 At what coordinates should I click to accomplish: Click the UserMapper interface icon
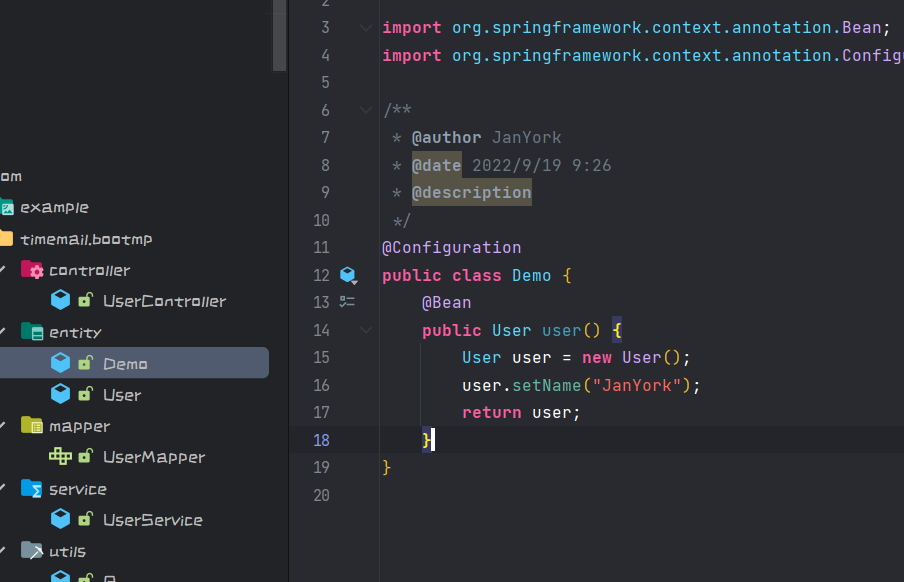pyautogui.click(x=61, y=456)
